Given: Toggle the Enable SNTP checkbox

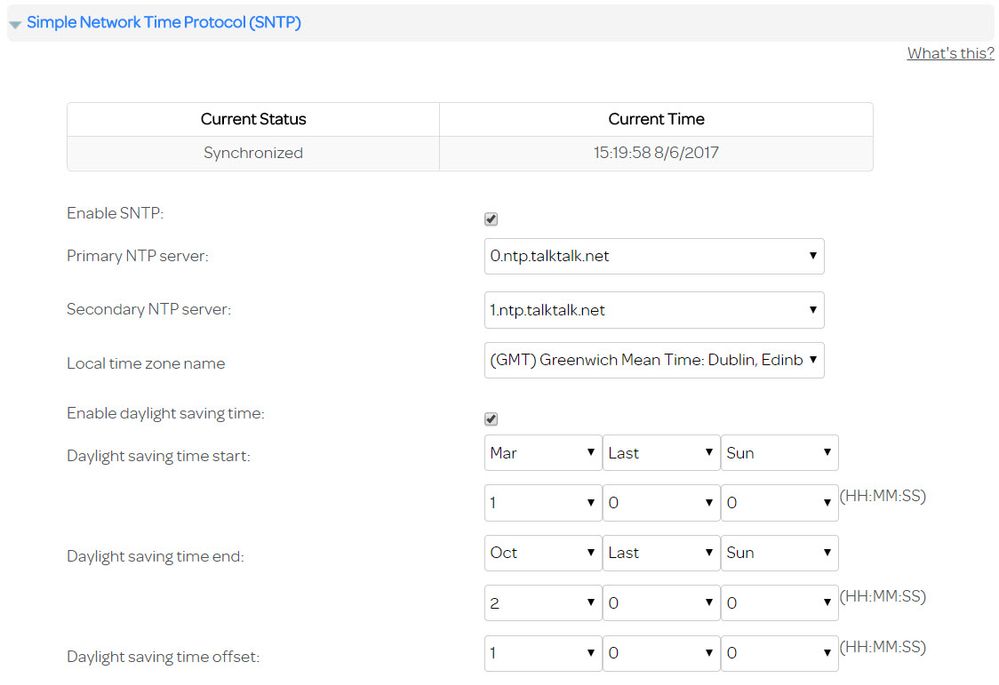Looking at the screenshot, I should pos(491,219).
